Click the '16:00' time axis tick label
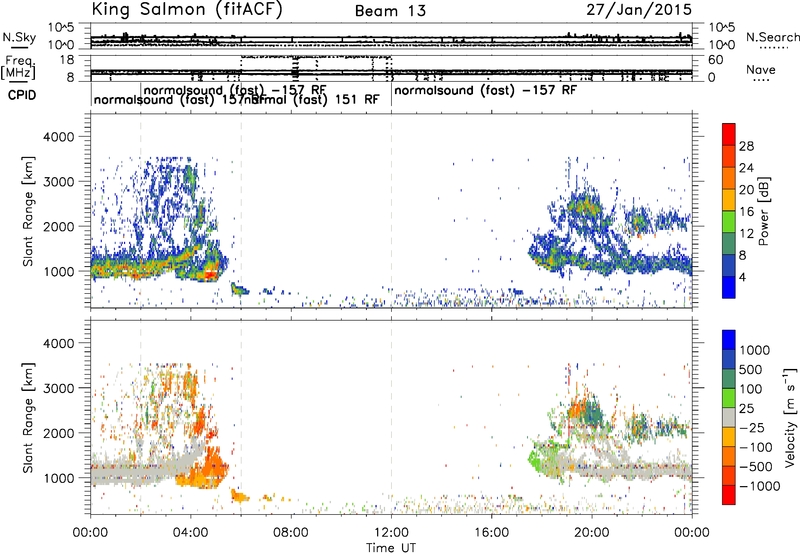This screenshot has width=800, height=554. (491, 533)
